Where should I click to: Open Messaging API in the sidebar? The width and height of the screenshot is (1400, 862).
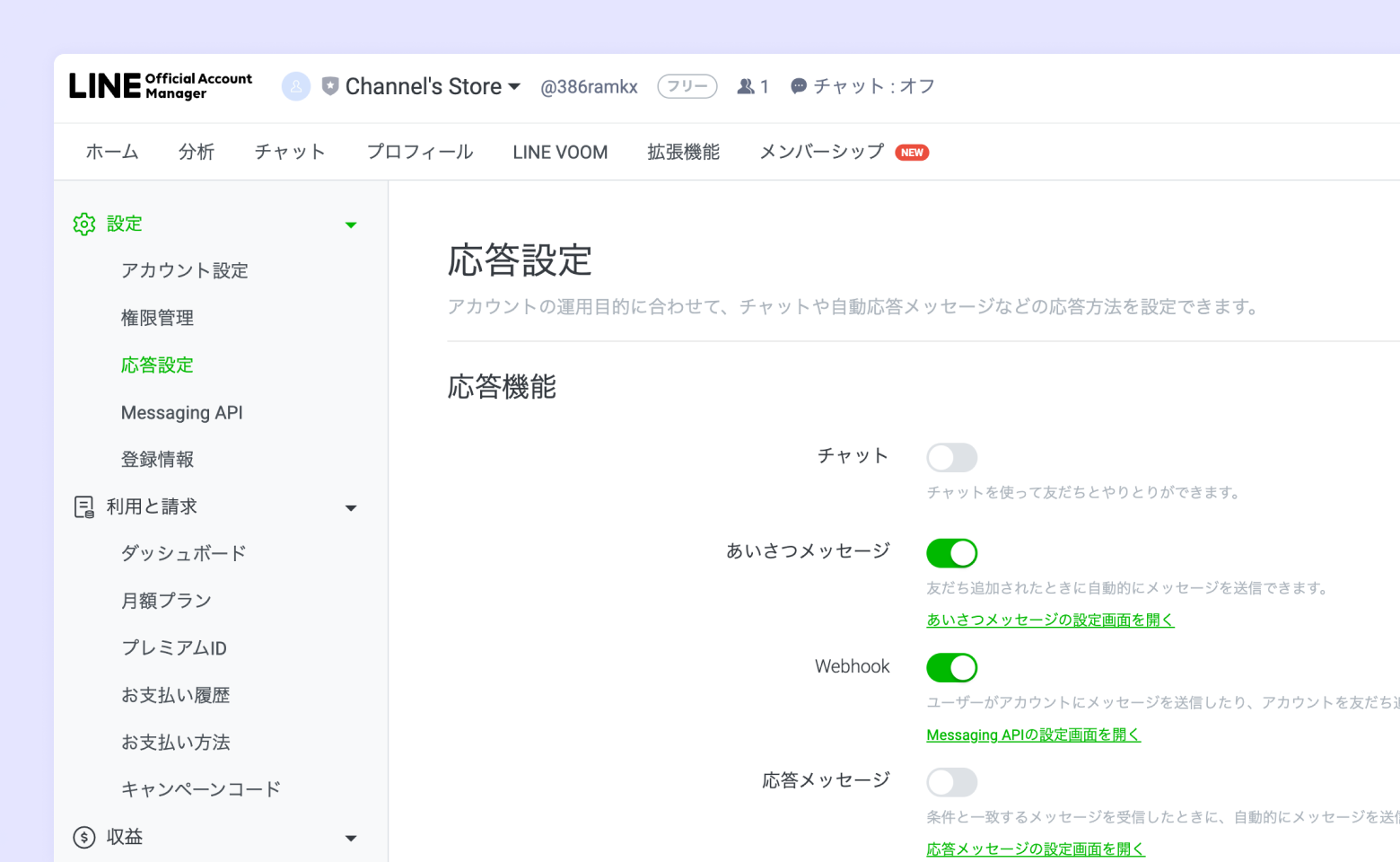pyautogui.click(x=182, y=413)
